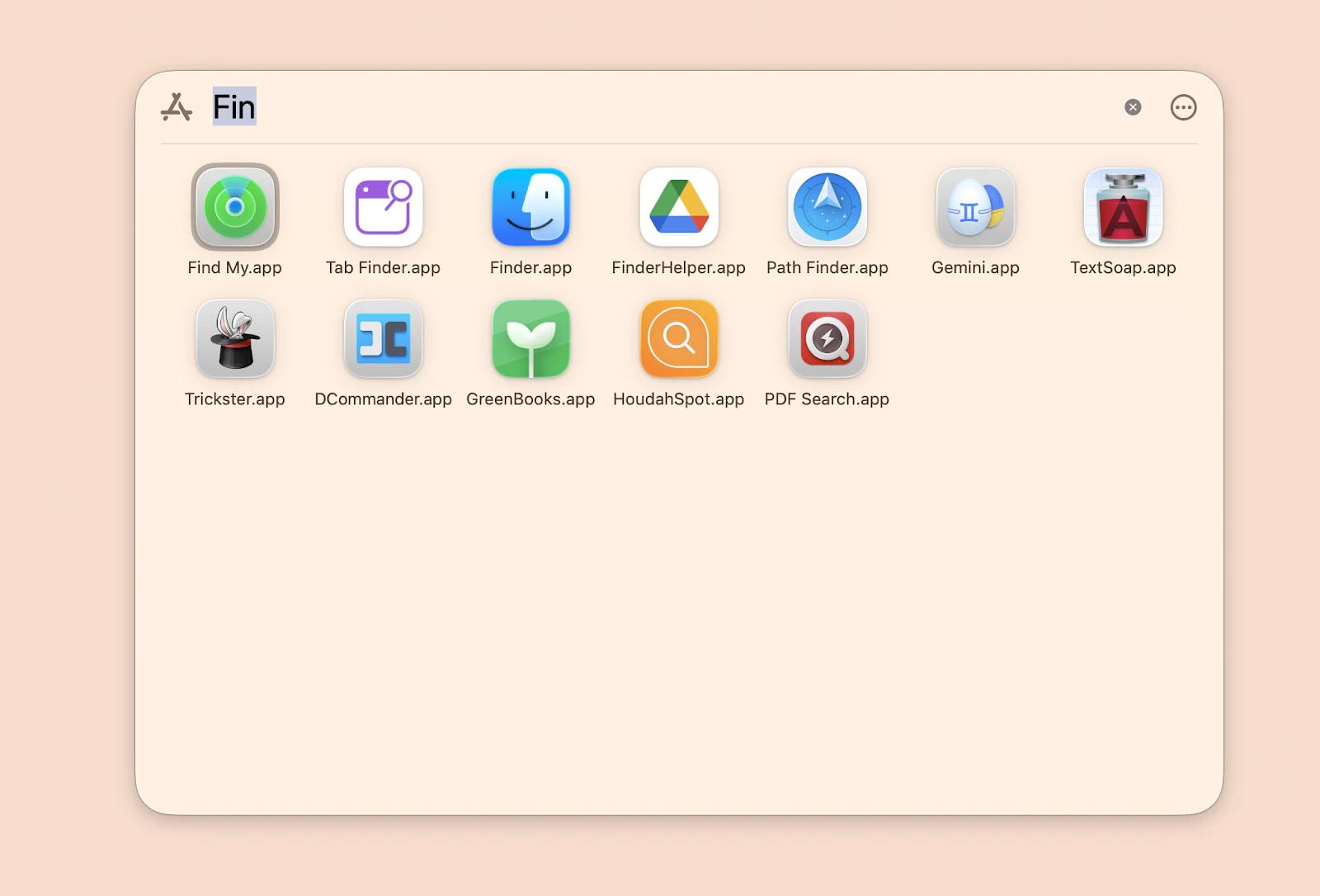This screenshot has width=1320, height=896.
Task: Click the 'Gemini.app' text label
Action: coord(975,267)
